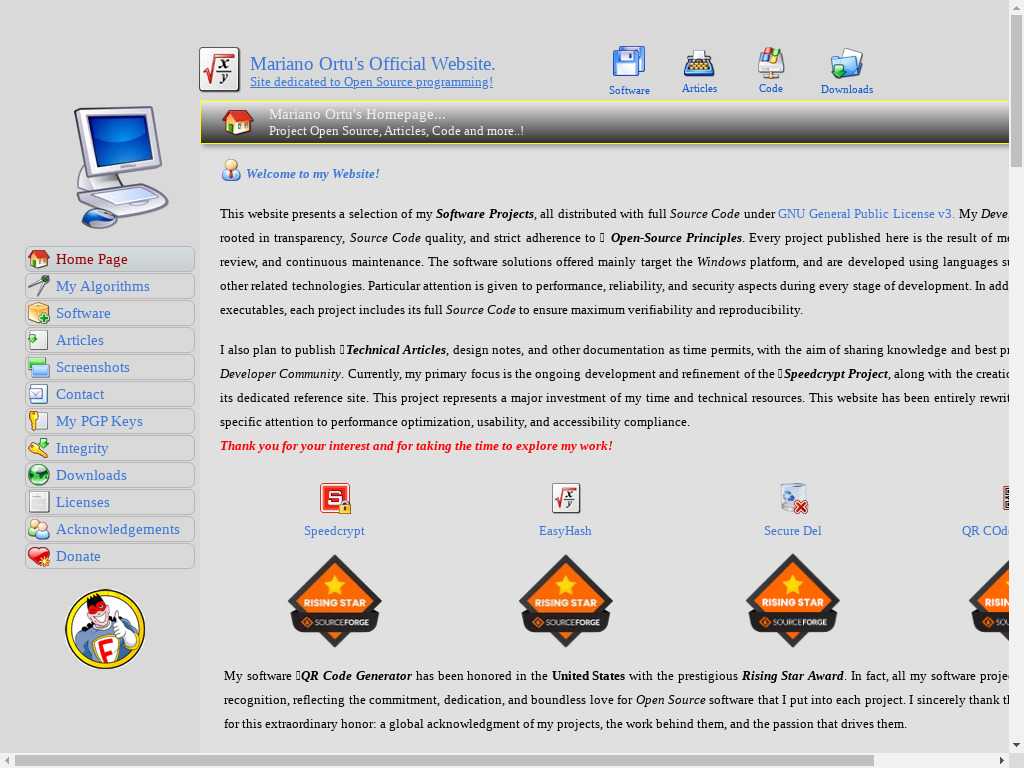Click the icon beside Integrity
This screenshot has height=768, width=1024.
(x=39, y=448)
